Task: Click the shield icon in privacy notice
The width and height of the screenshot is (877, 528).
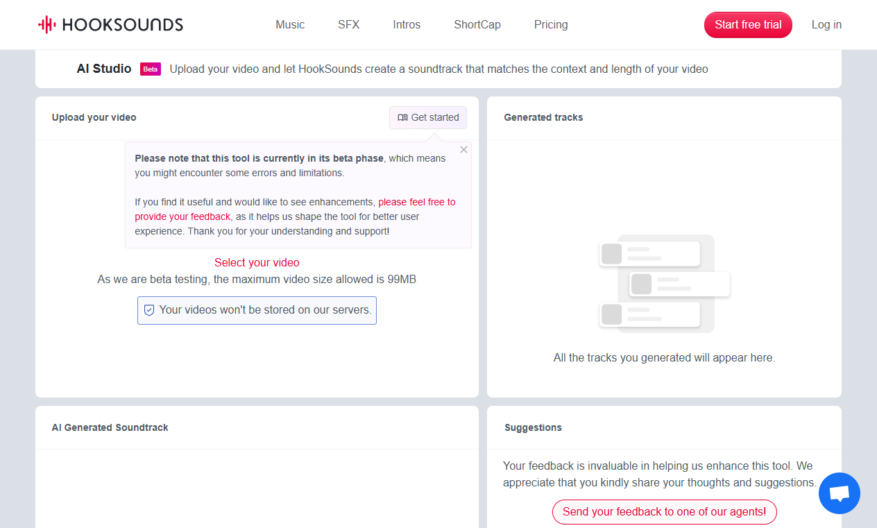Action: [x=149, y=310]
